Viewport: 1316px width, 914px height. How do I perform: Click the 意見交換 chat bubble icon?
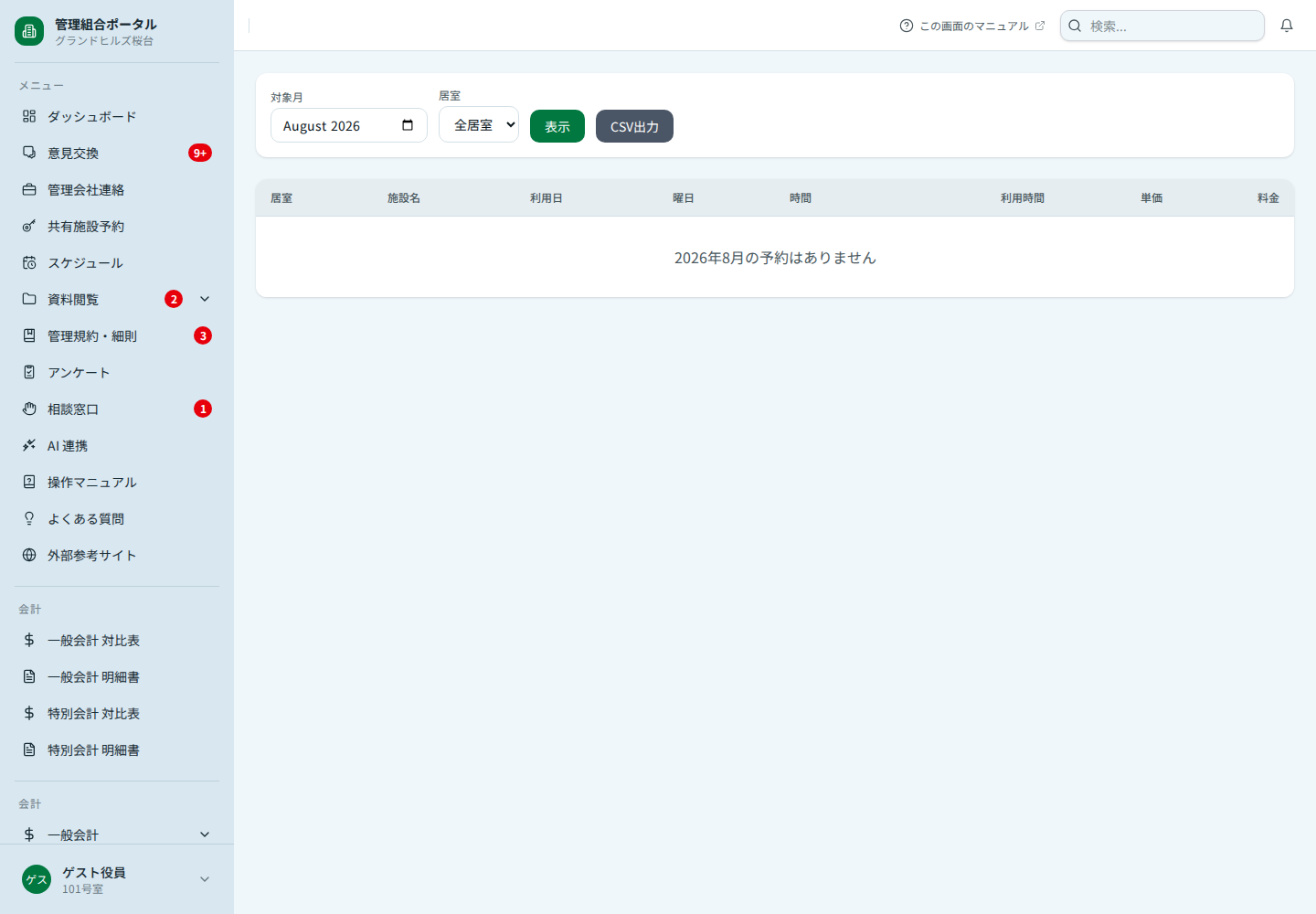pyautogui.click(x=29, y=153)
